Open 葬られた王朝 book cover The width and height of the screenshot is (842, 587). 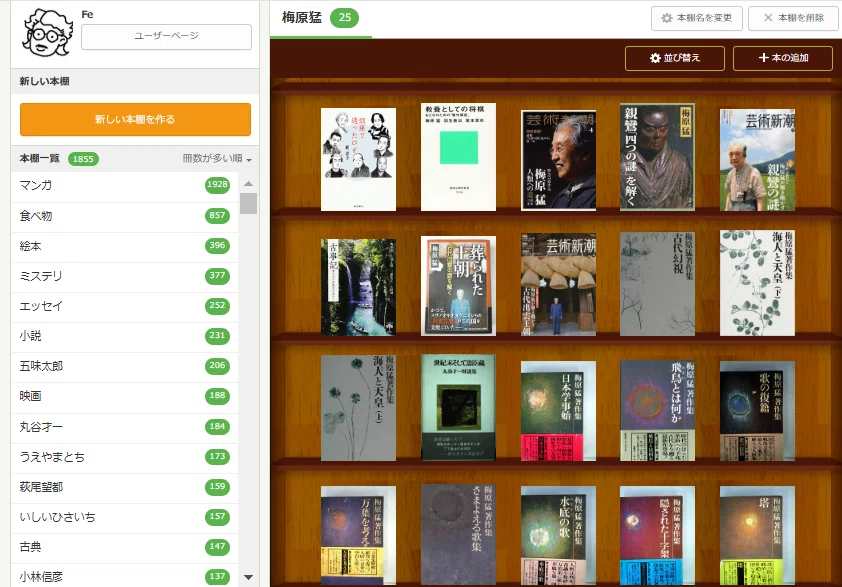point(458,286)
